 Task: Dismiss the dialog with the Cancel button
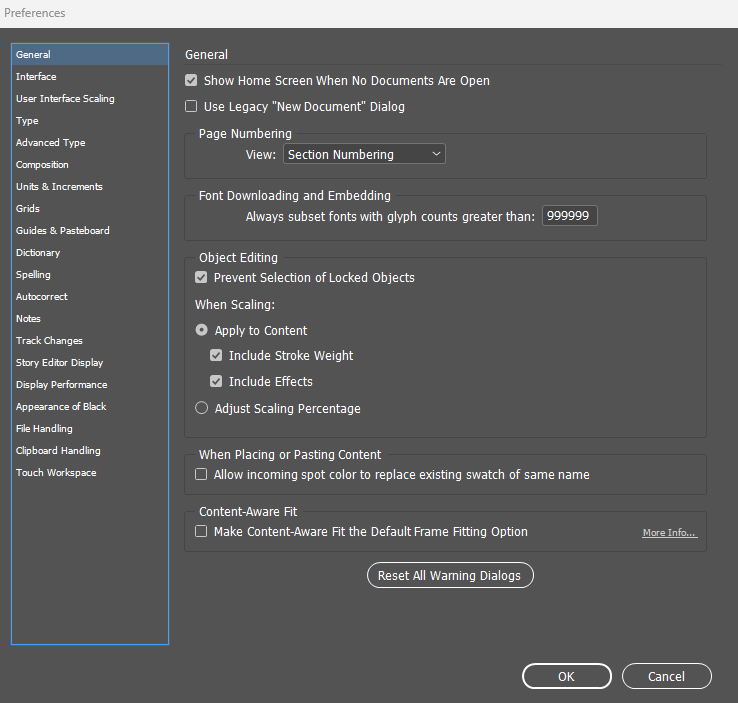666,676
